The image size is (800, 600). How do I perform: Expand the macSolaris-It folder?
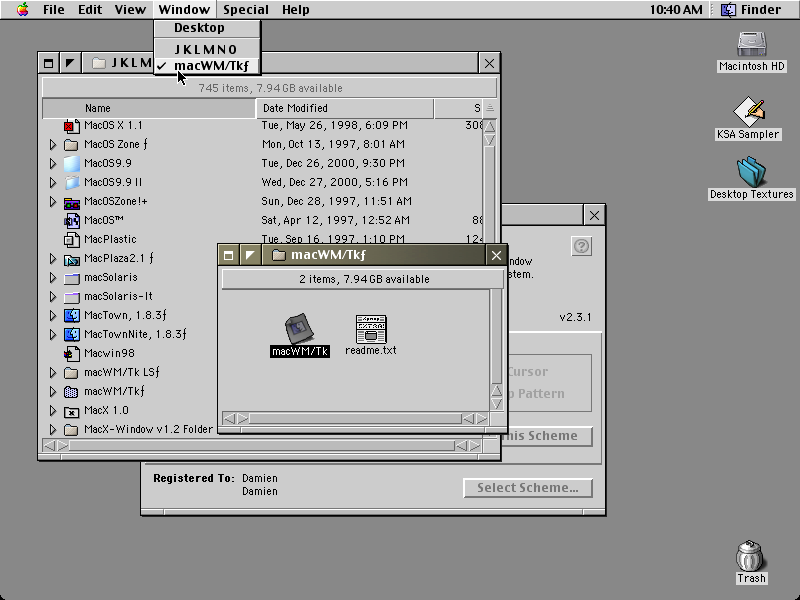coord(53,296)
